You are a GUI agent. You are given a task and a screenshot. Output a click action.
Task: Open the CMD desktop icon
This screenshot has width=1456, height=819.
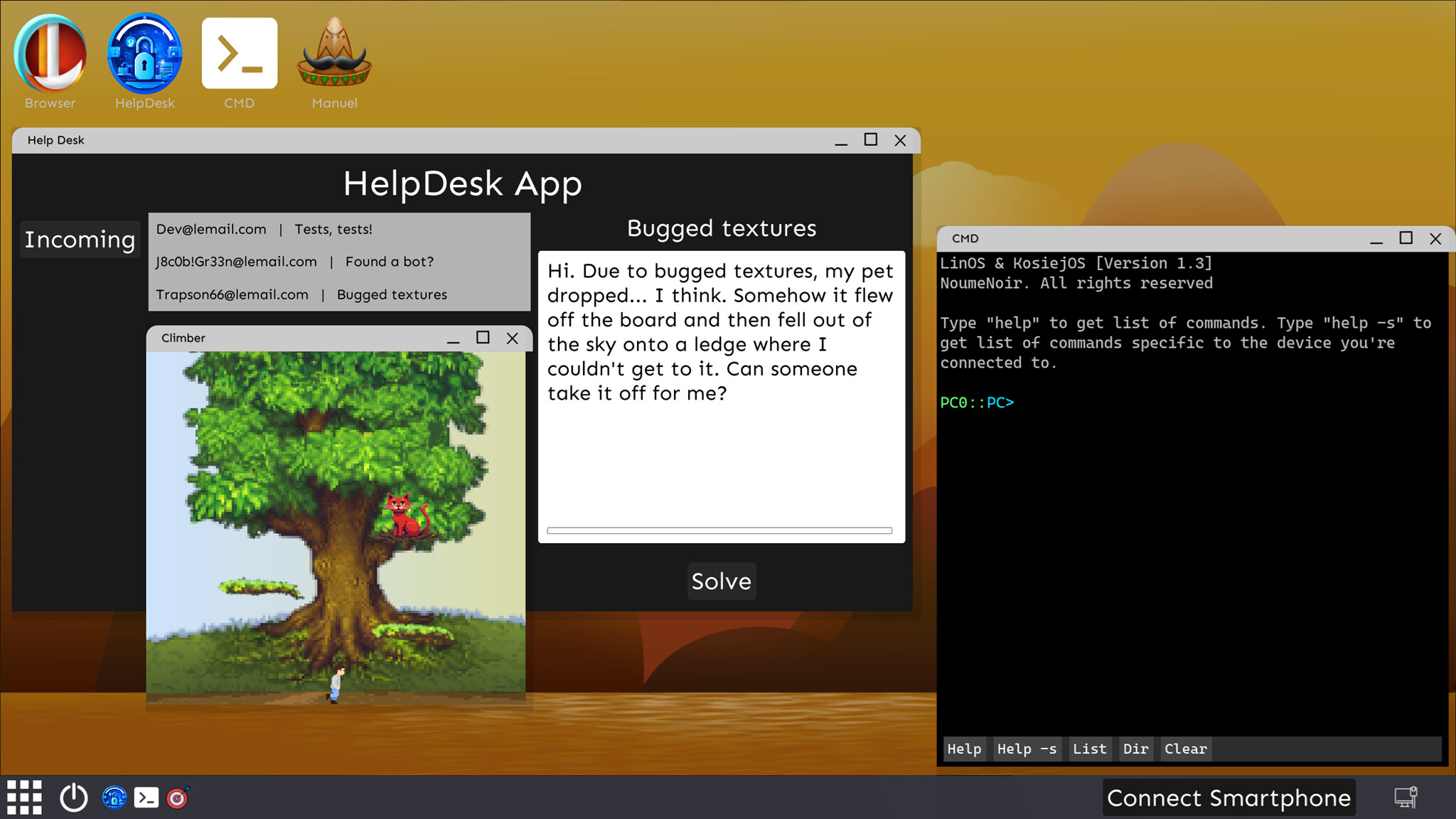239,52
